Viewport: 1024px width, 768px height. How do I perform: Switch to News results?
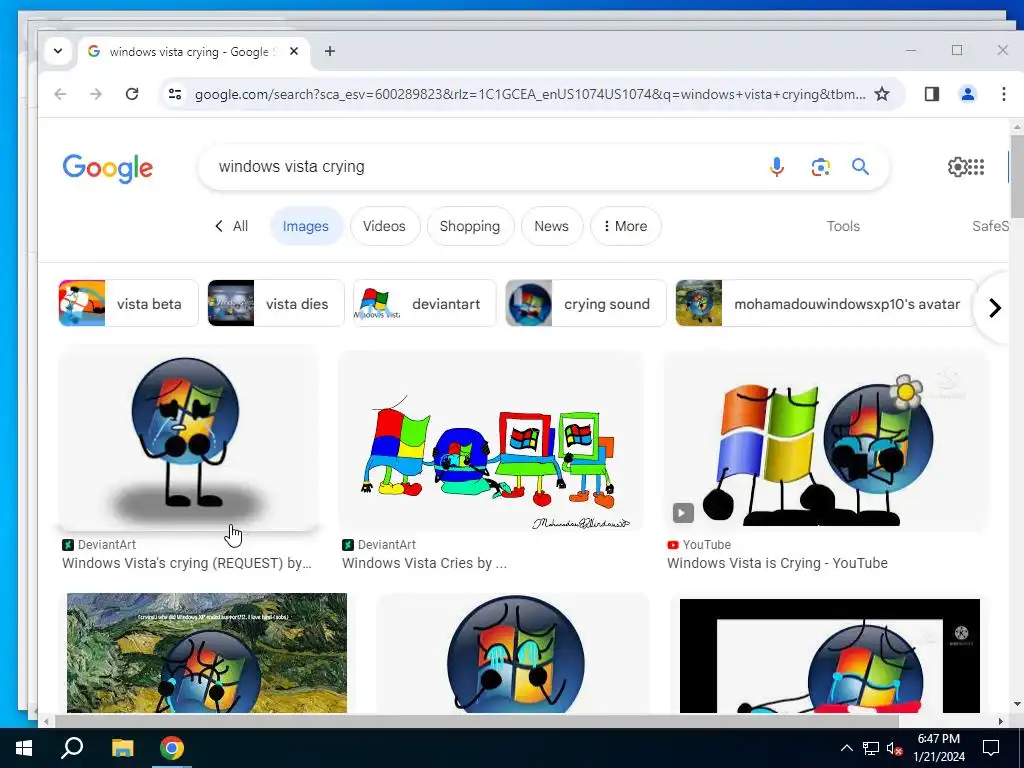tap(551, 226)
